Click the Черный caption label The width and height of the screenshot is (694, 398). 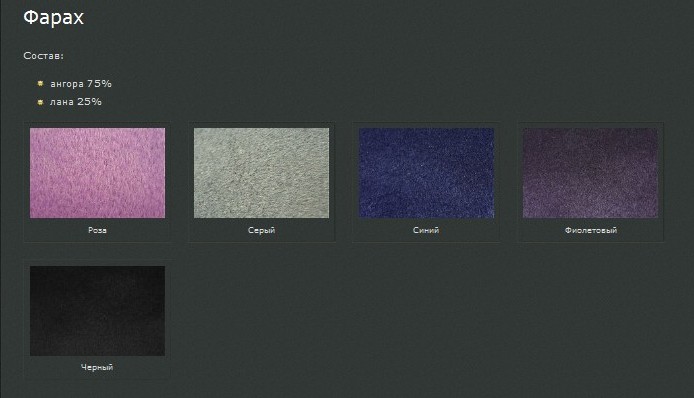point(97,367)
